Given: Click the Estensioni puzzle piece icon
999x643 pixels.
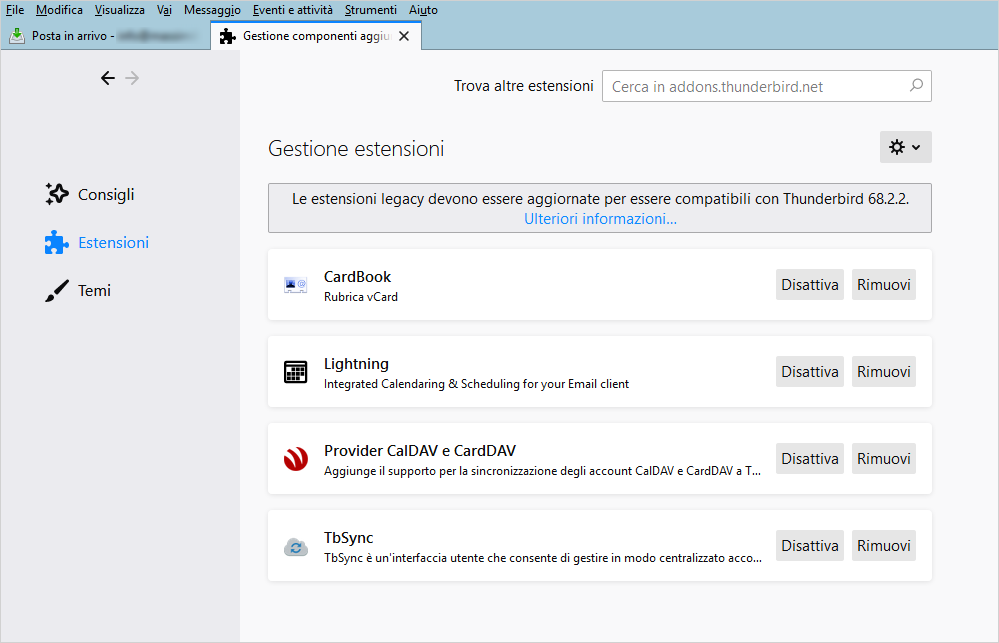Looking at the screenshot, I should (57, 242).
